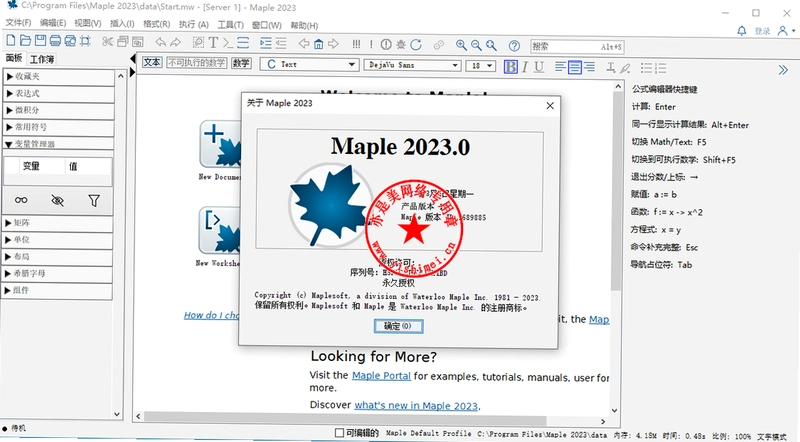Insert a Maple prompt with the >_ icon
Viewport: 800px width, 442px height.
(x=228, y=43)
